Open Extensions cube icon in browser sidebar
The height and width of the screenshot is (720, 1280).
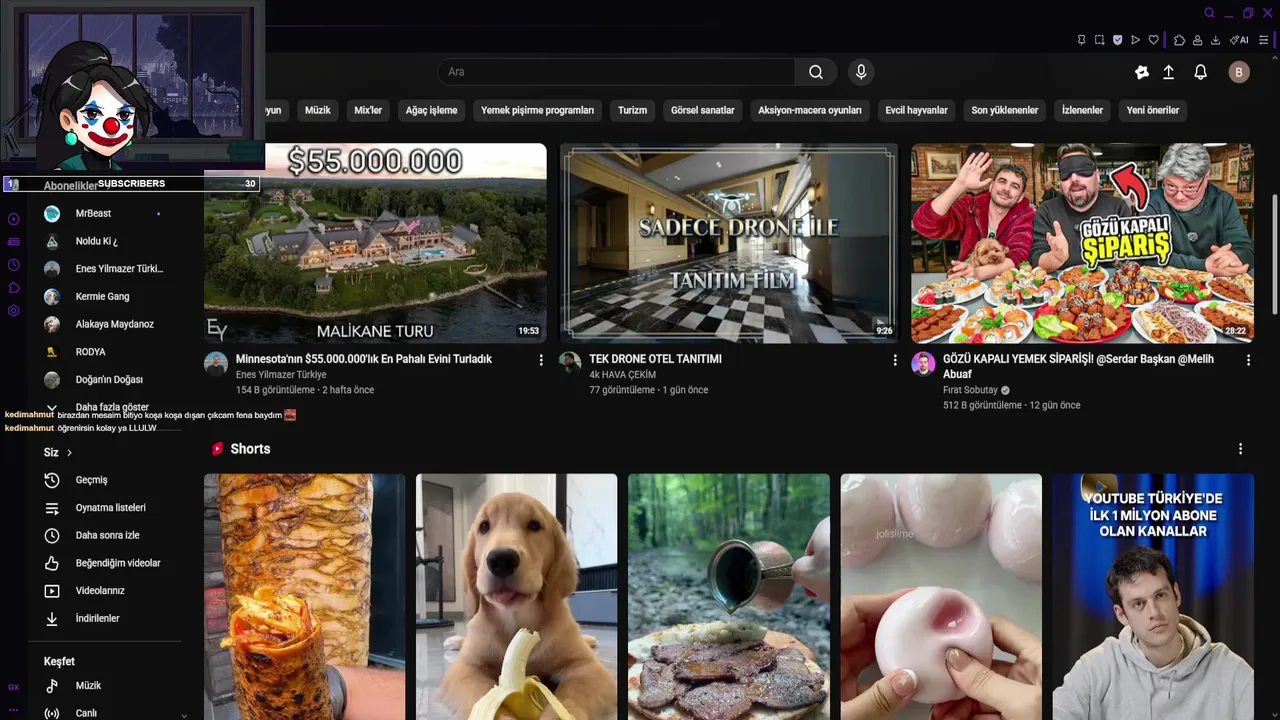[x=13, y=288]
